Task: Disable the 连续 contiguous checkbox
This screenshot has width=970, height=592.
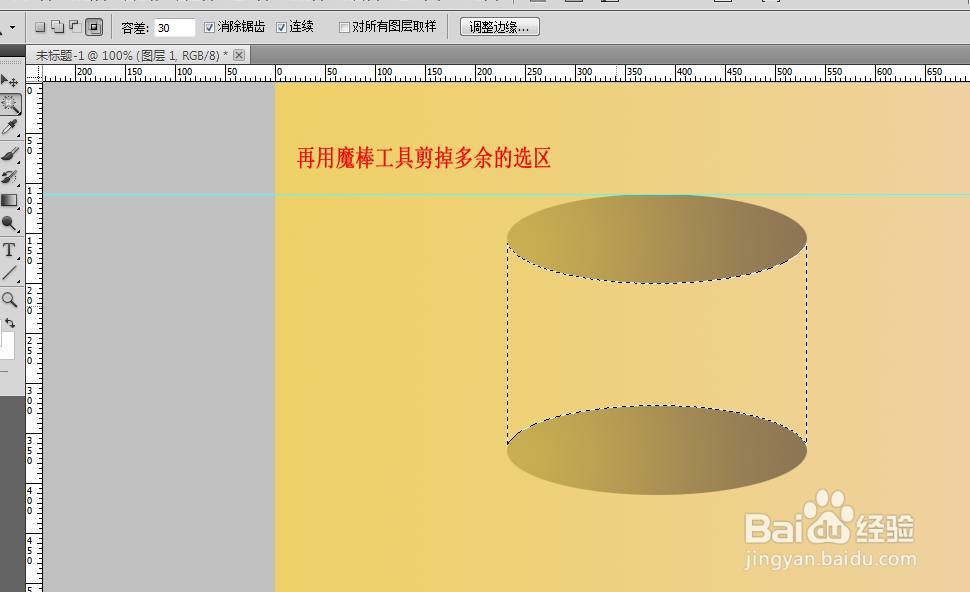Action: click(280, 26)
